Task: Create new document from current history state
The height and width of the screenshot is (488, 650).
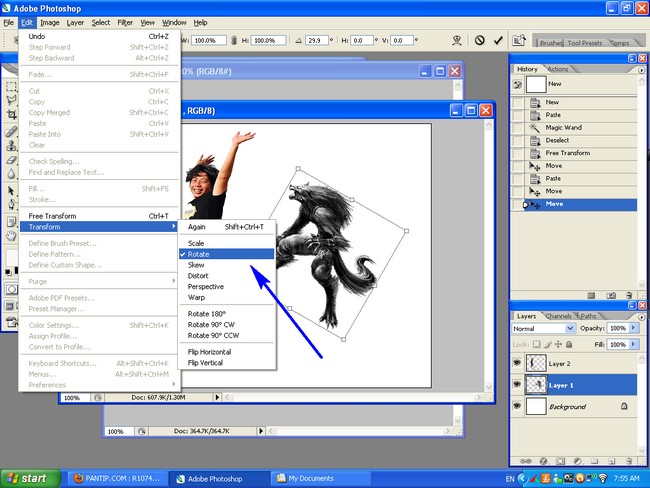Action: [591, 295]
